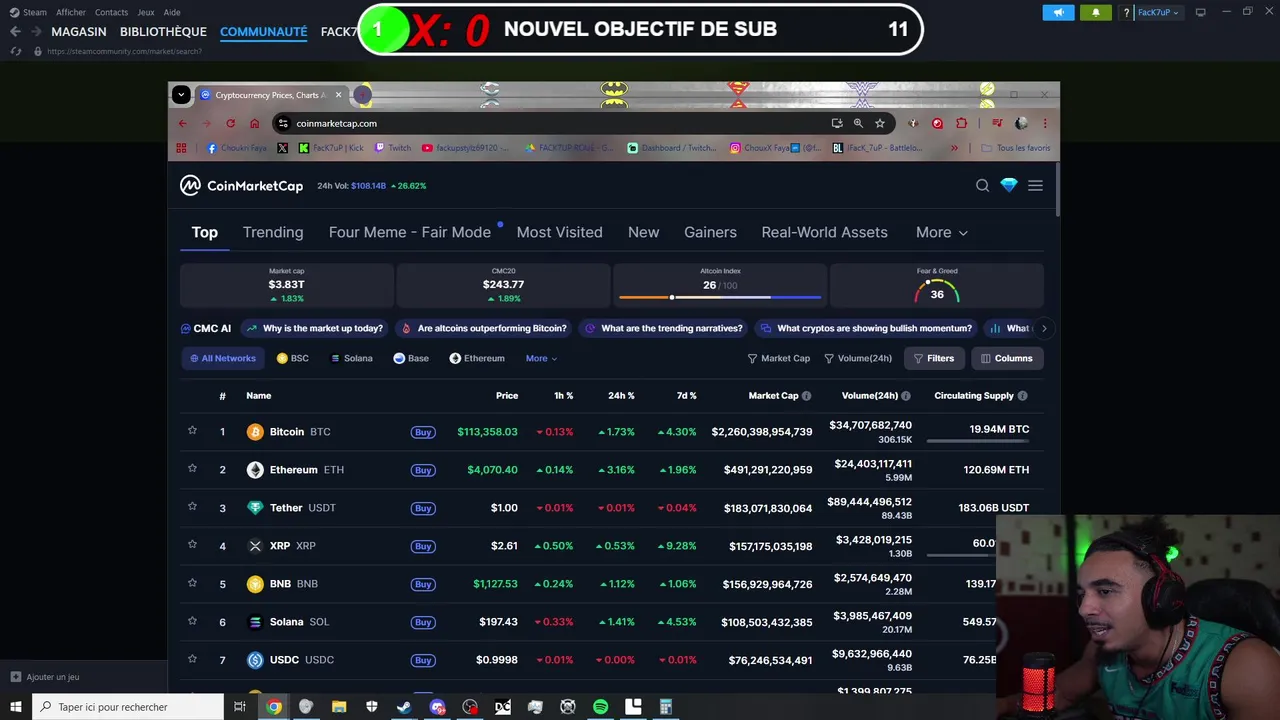Screen dimensions: 1280x720
Task: Click the Bitcoin circulating supply progress bar
Action: 978,441
